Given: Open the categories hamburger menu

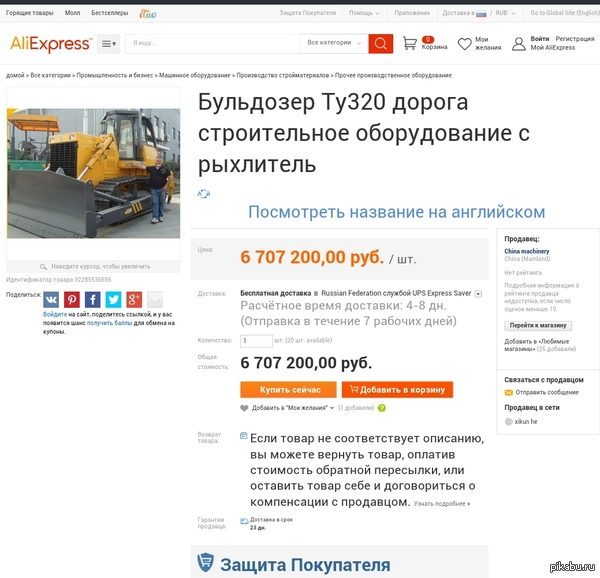Looking at the screenshot, I should click(109, 44).
